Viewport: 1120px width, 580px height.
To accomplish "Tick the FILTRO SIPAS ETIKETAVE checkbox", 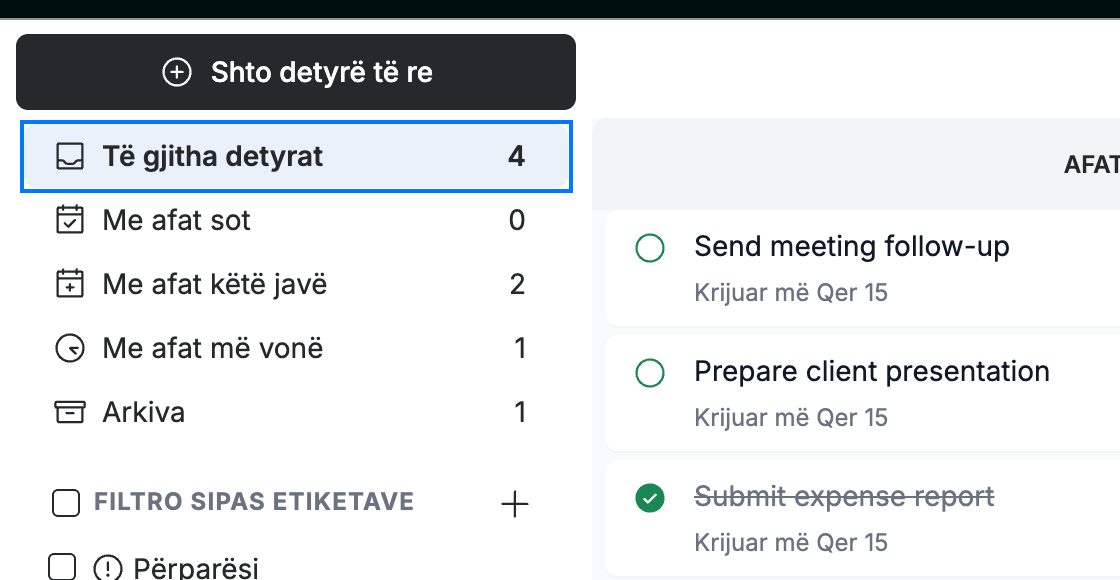I will (x=66, y=502).
